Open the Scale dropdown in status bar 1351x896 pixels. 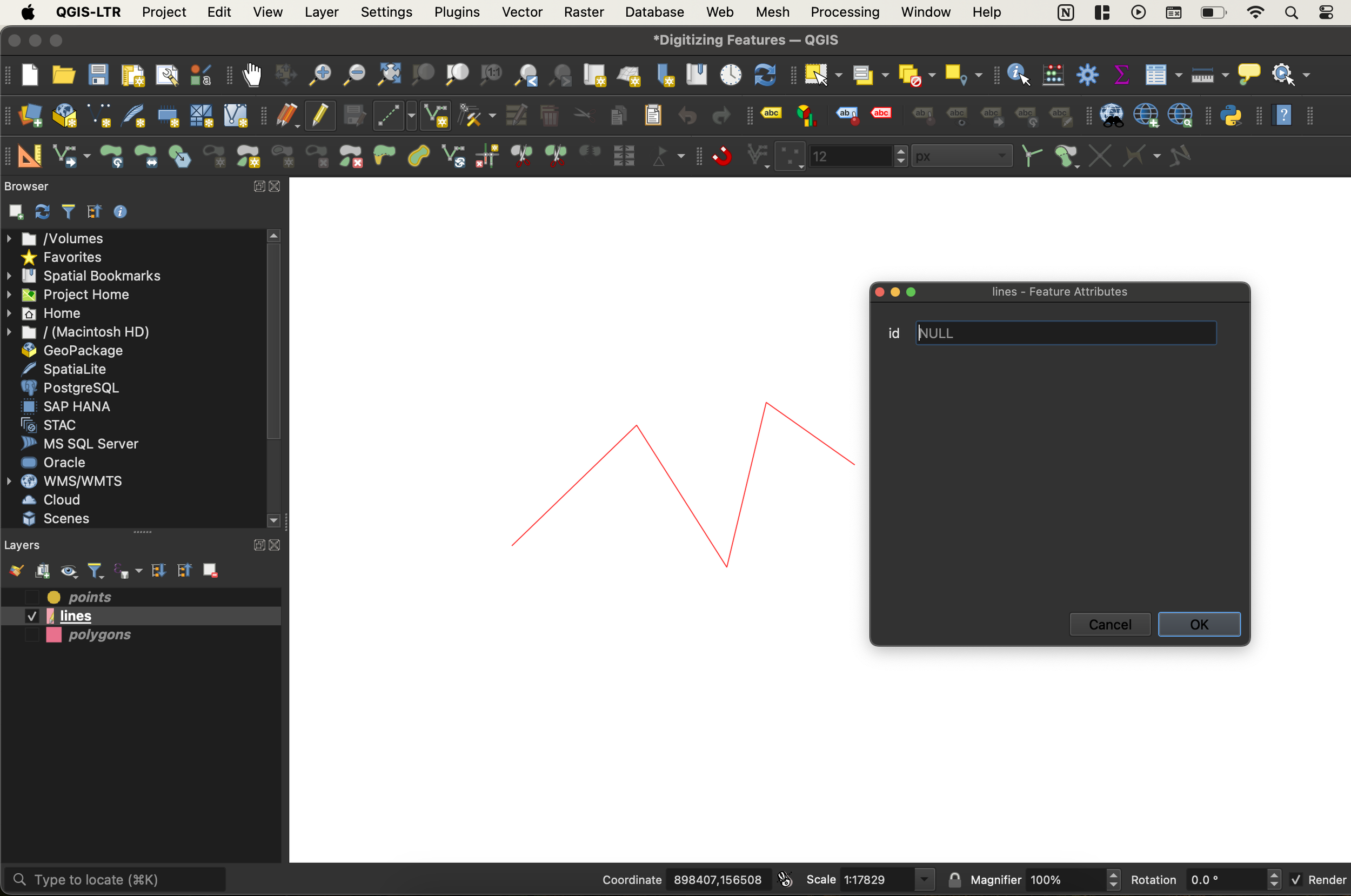click(x=924, y=879)
